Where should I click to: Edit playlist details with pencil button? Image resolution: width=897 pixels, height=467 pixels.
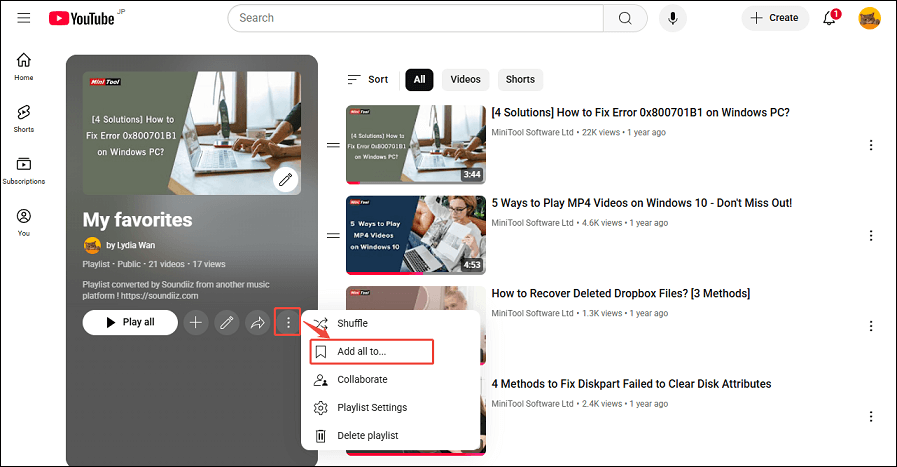point(227,323)
